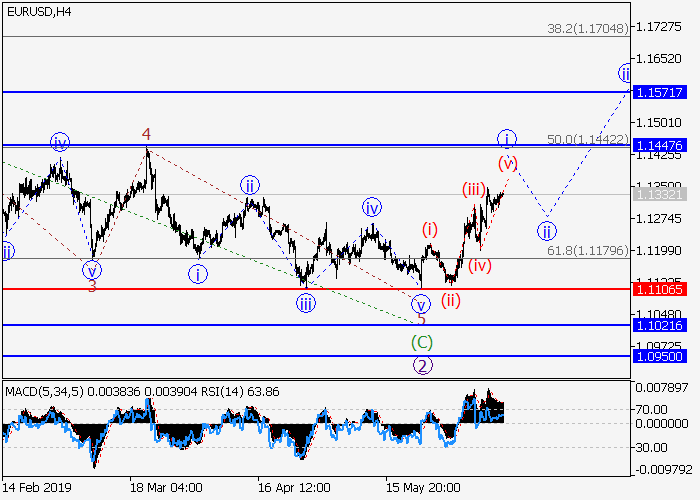Select the red wave 3 label
700x500 pixels.
pyautogui.click(x=91, y=286)
